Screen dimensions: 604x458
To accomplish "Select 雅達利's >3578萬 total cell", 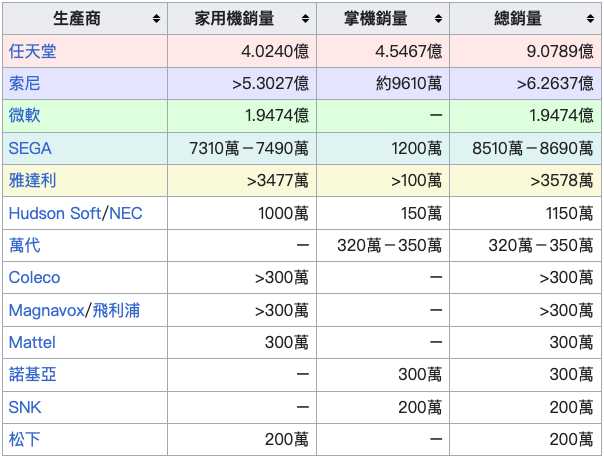I will coord(525,181).
